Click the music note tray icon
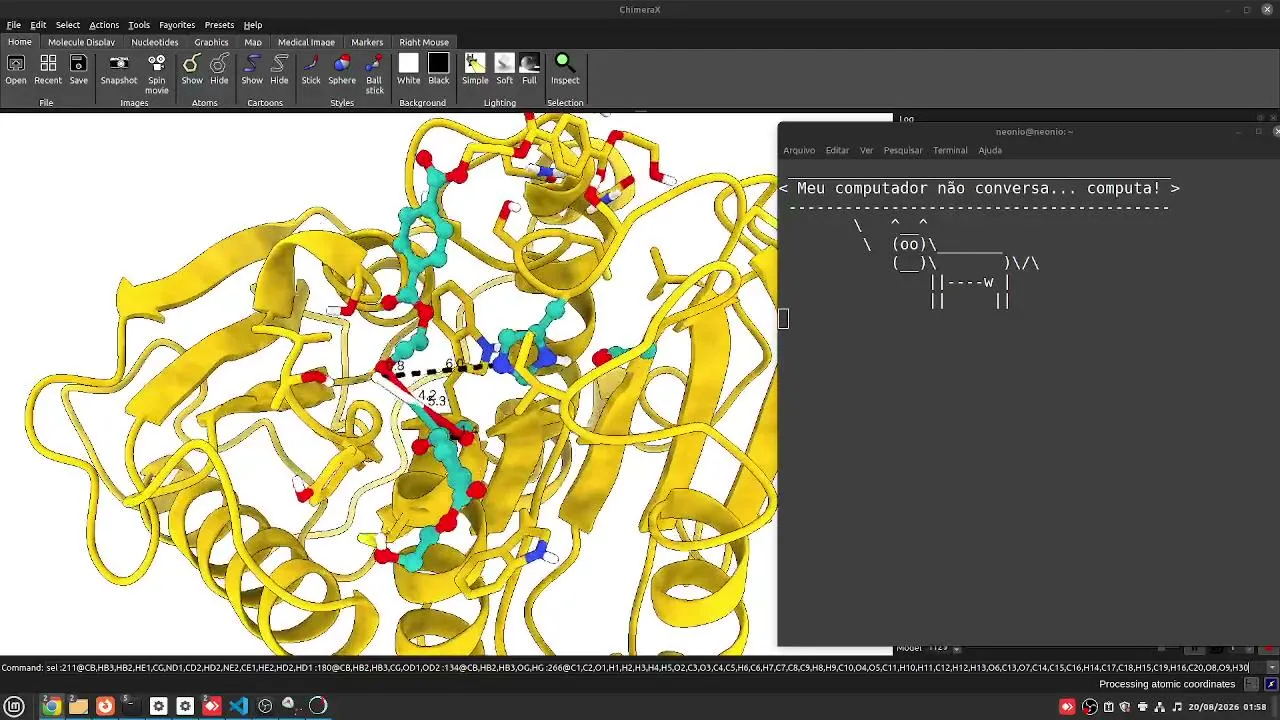Viewport: 1280px width, 720px height. [1176, 707]
